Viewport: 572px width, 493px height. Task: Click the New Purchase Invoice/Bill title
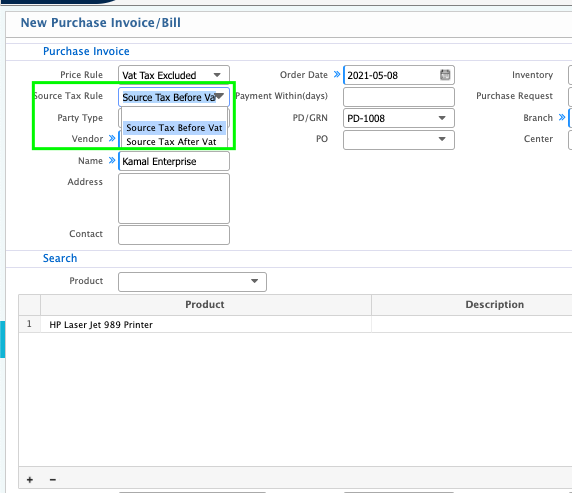(101, 23)
